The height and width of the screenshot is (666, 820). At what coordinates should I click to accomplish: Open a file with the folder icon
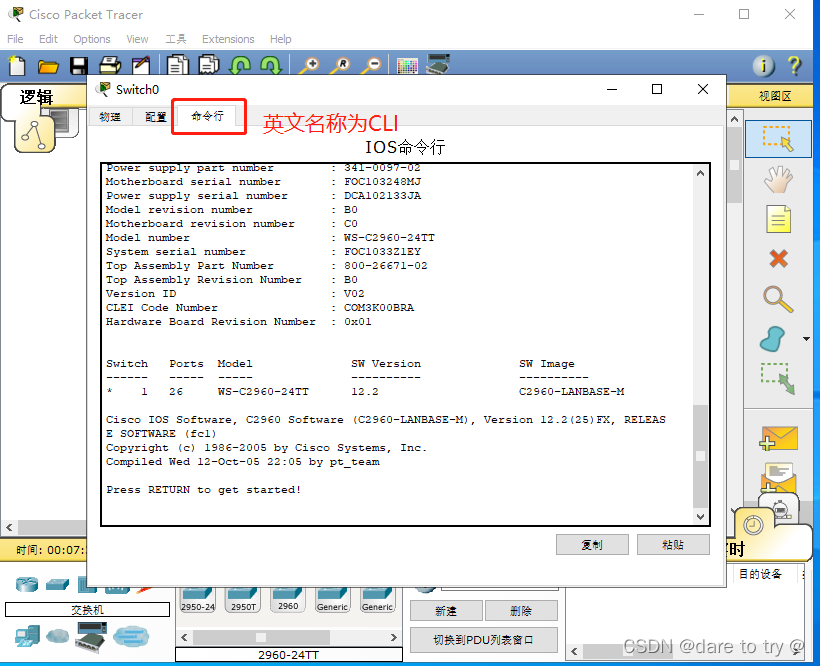pos(48,66)
